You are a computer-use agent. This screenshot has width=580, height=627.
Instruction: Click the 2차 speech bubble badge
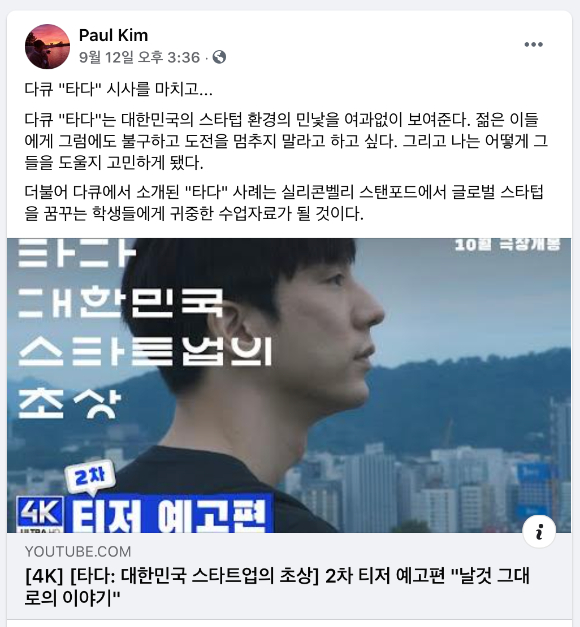[90, 477]
